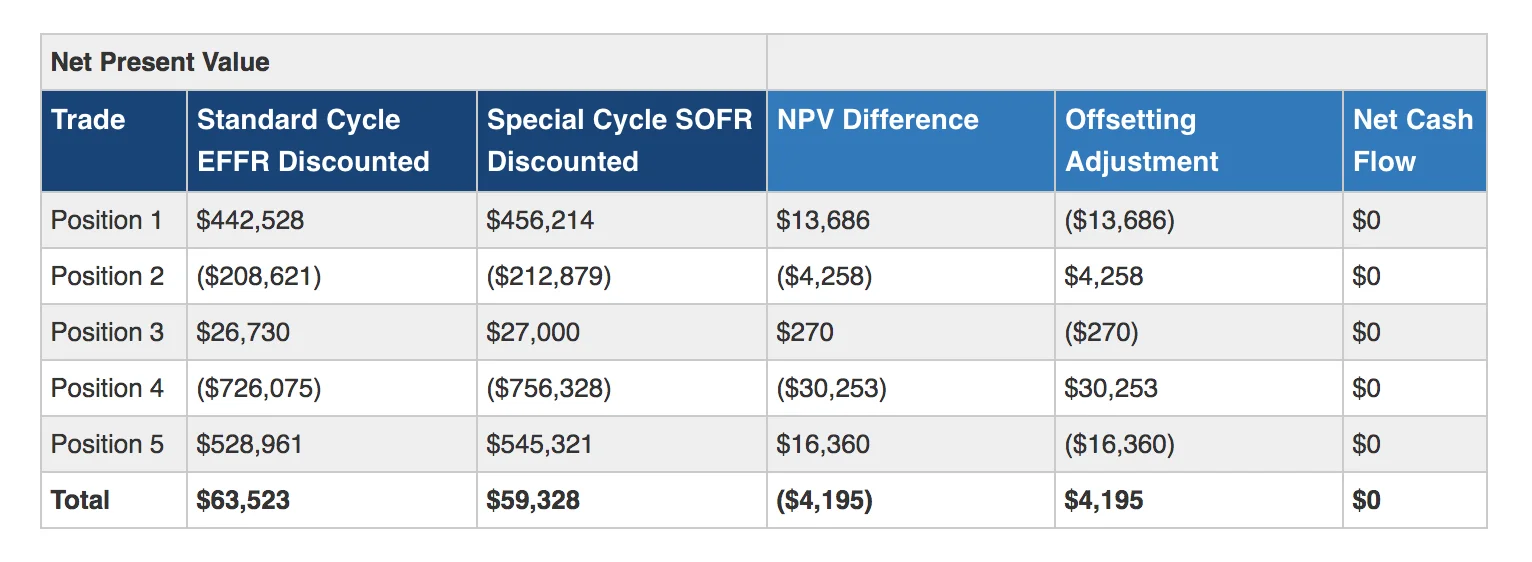This screenshot has width=1532, height=562.
Task: Select the ($212,879) SOFR discounted cell
Action: (548, 276)
